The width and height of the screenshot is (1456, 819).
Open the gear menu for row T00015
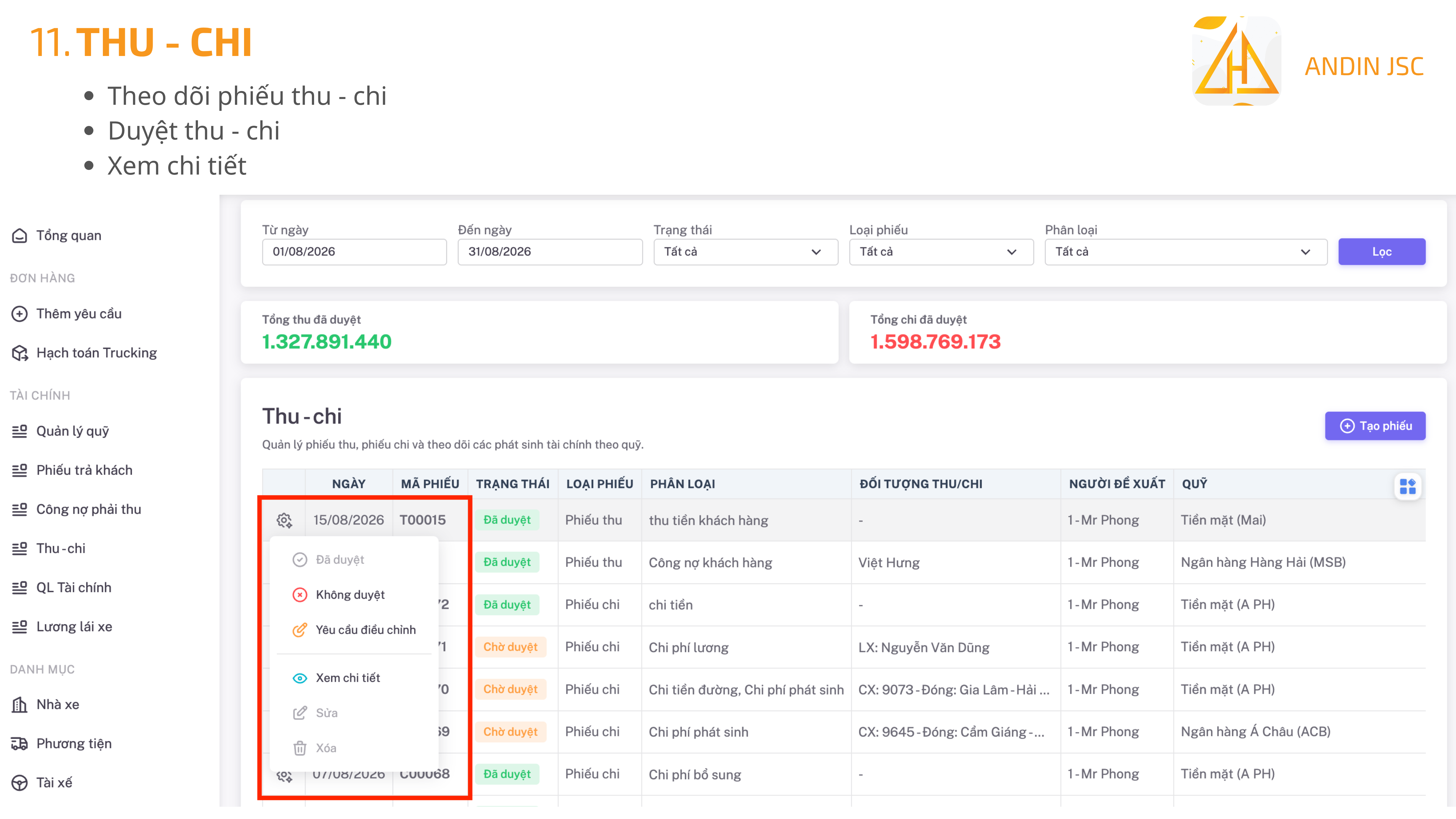click(284, 520)
